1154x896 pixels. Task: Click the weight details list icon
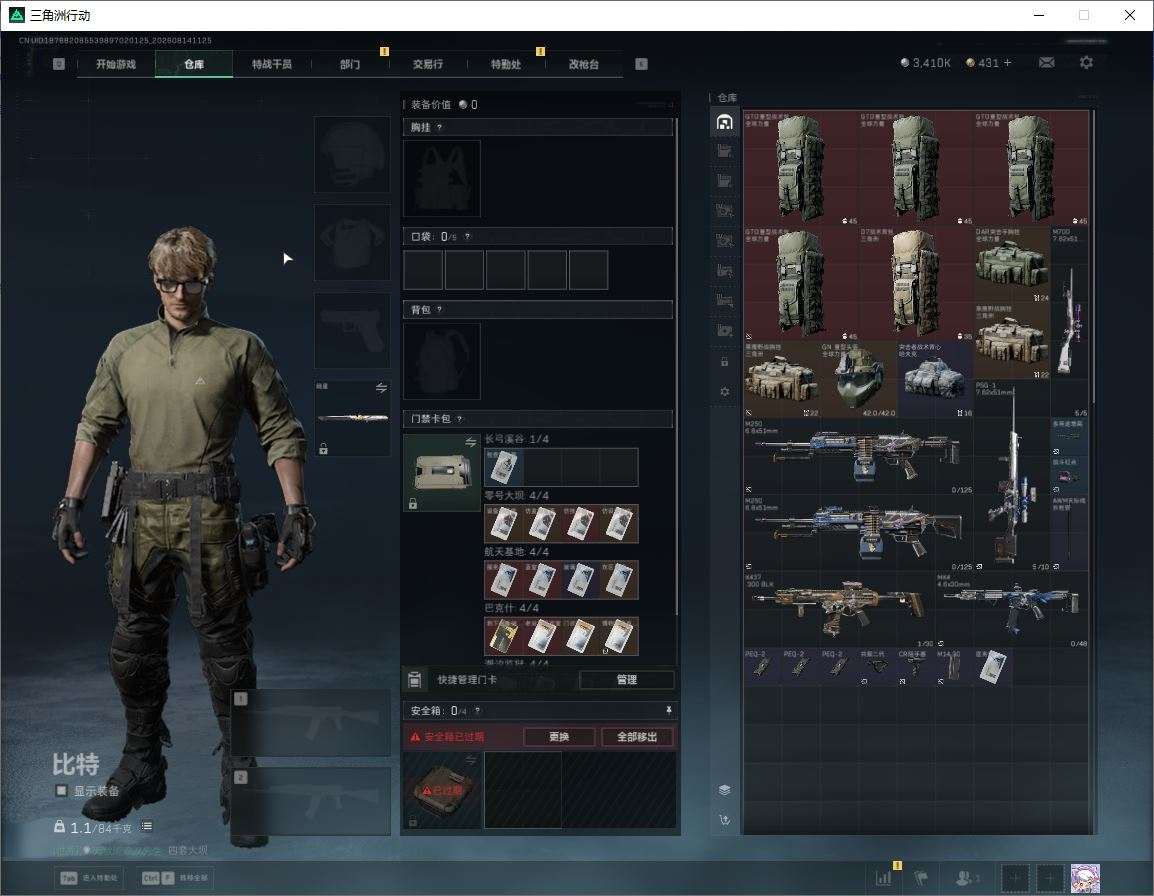tap(146, 826)
